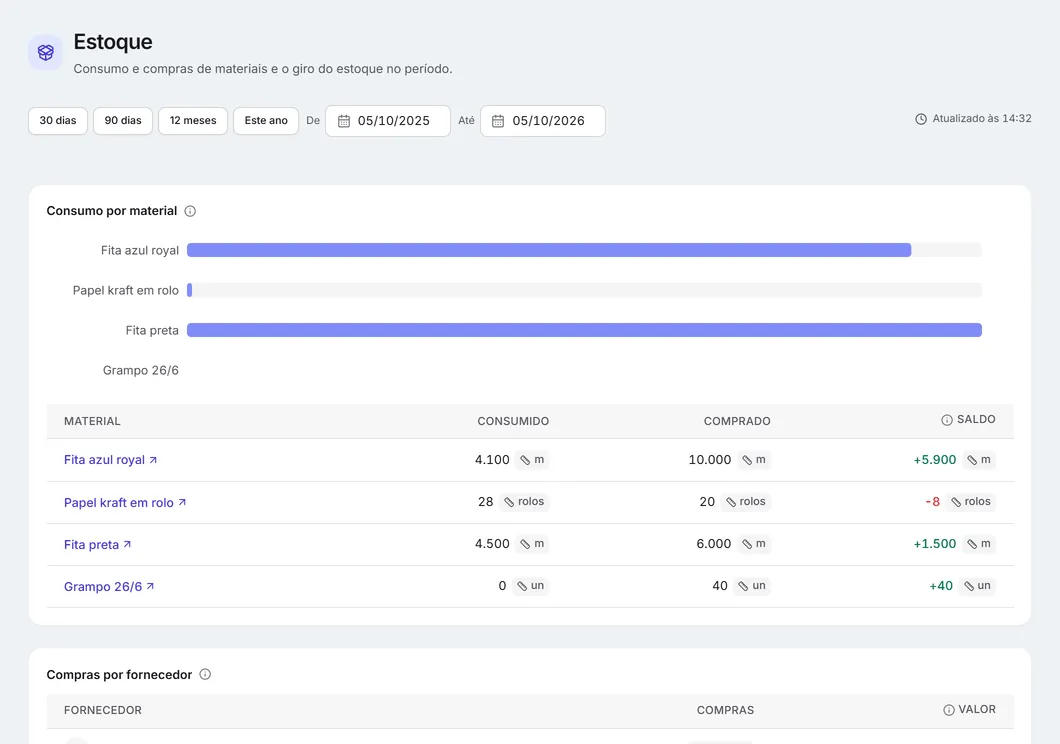Click unit tag 'm' beside consumed 4.500
The image size is (1060, 744).
[532, 543]
